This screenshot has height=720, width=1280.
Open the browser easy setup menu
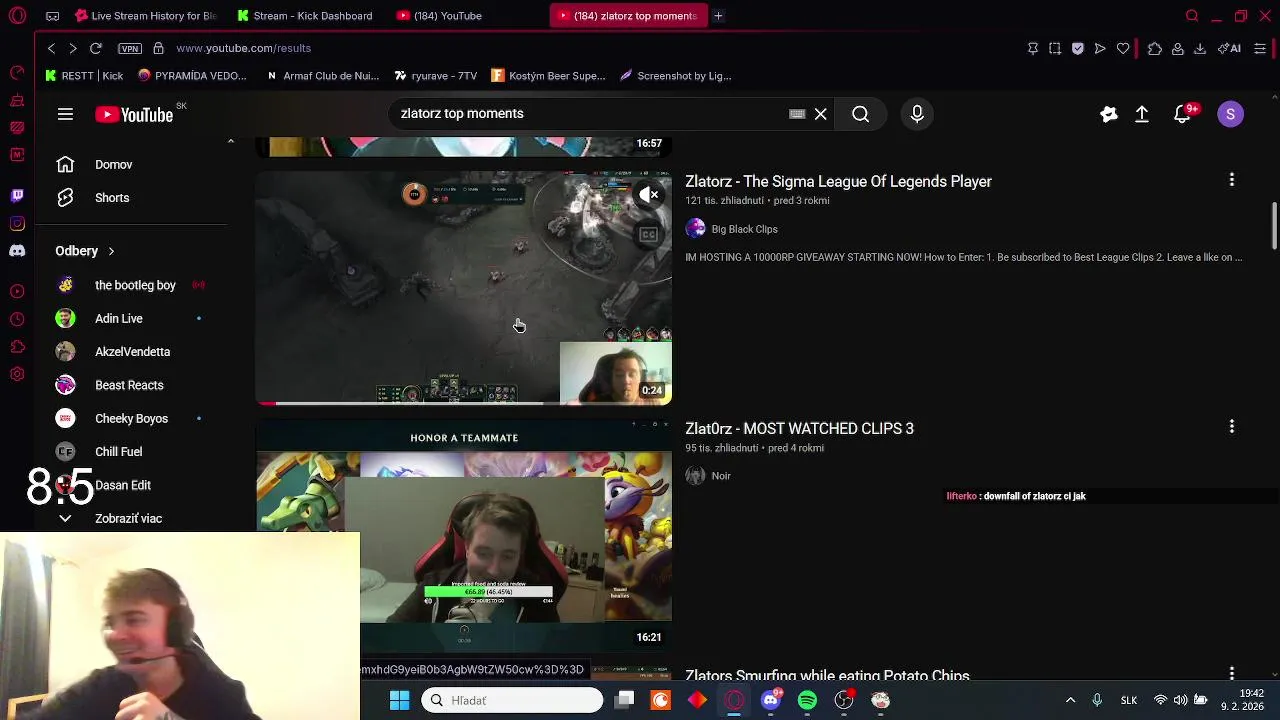(1260, 48)
